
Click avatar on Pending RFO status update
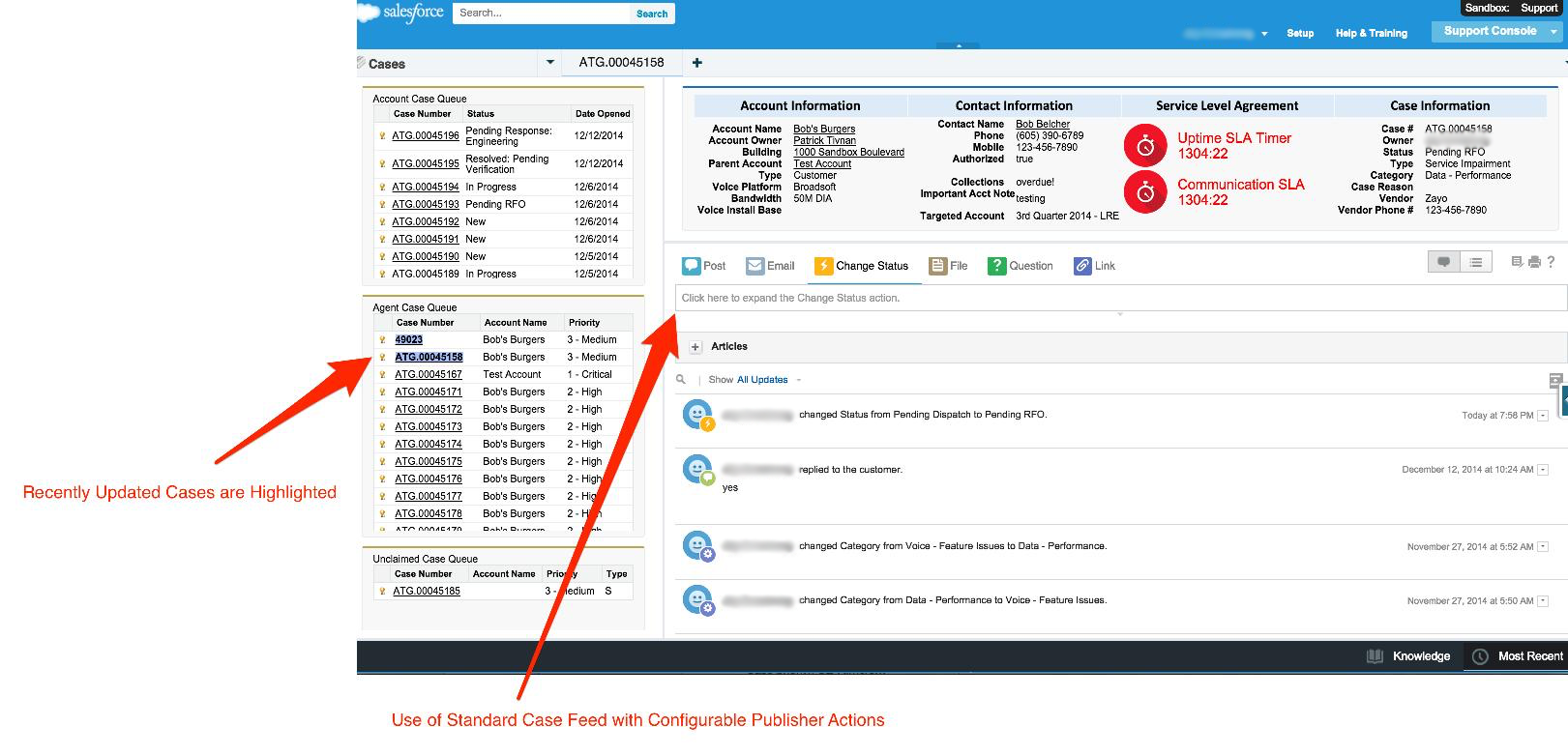[697, 415]
